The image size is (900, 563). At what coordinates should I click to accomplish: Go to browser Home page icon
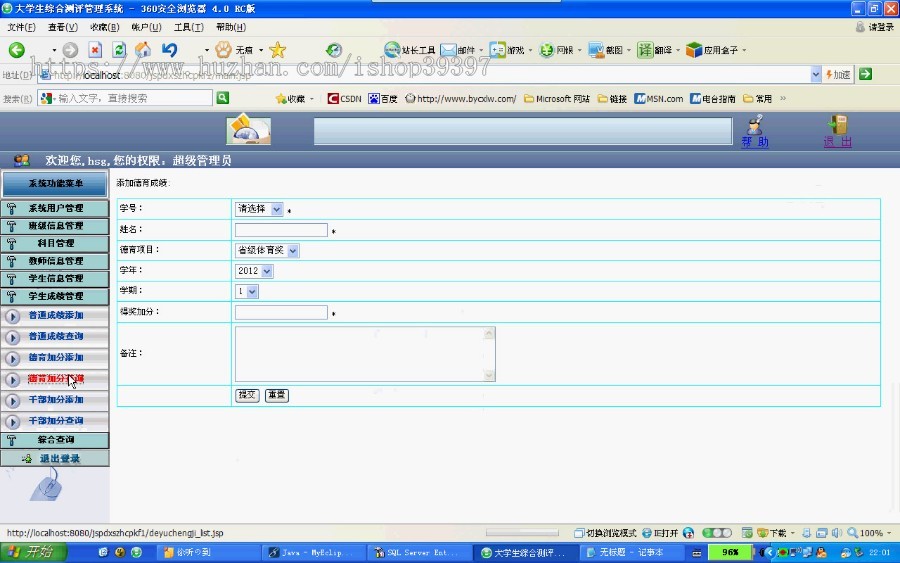click(143, 50)
